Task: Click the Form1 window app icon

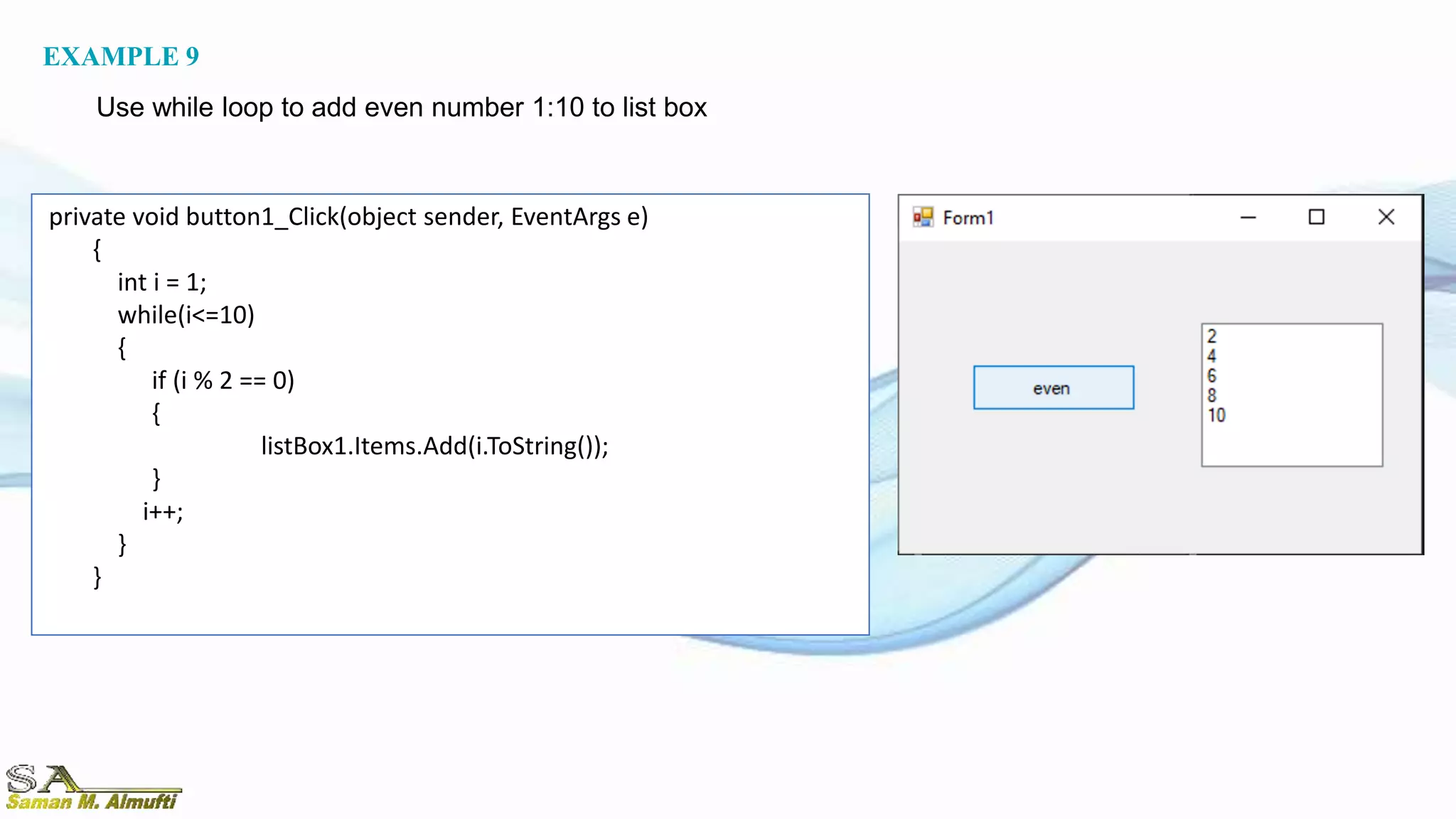Action: click(x=923, y=217)
